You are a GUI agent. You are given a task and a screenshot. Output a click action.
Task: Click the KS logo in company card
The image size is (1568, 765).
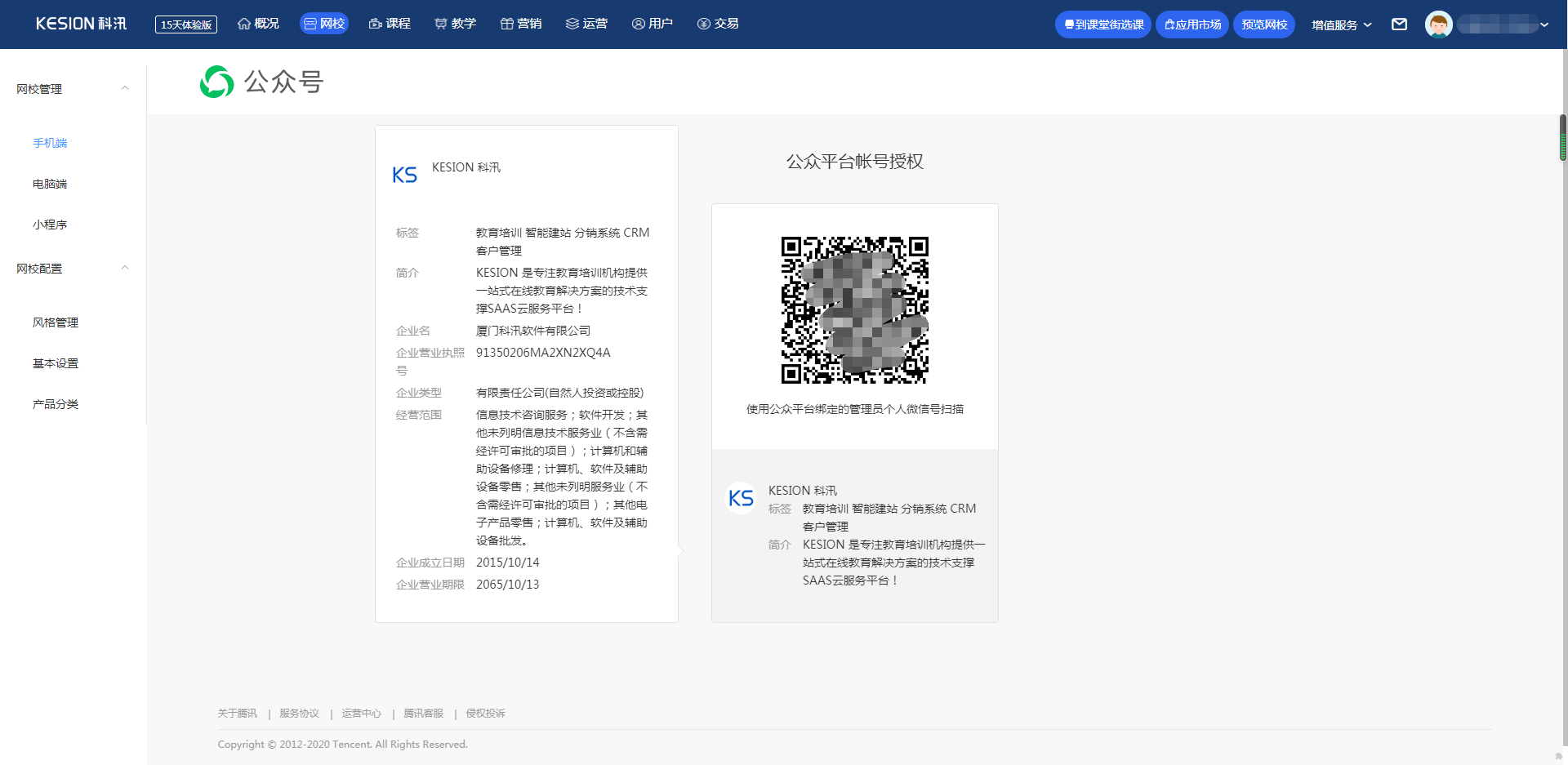[404, 175]
